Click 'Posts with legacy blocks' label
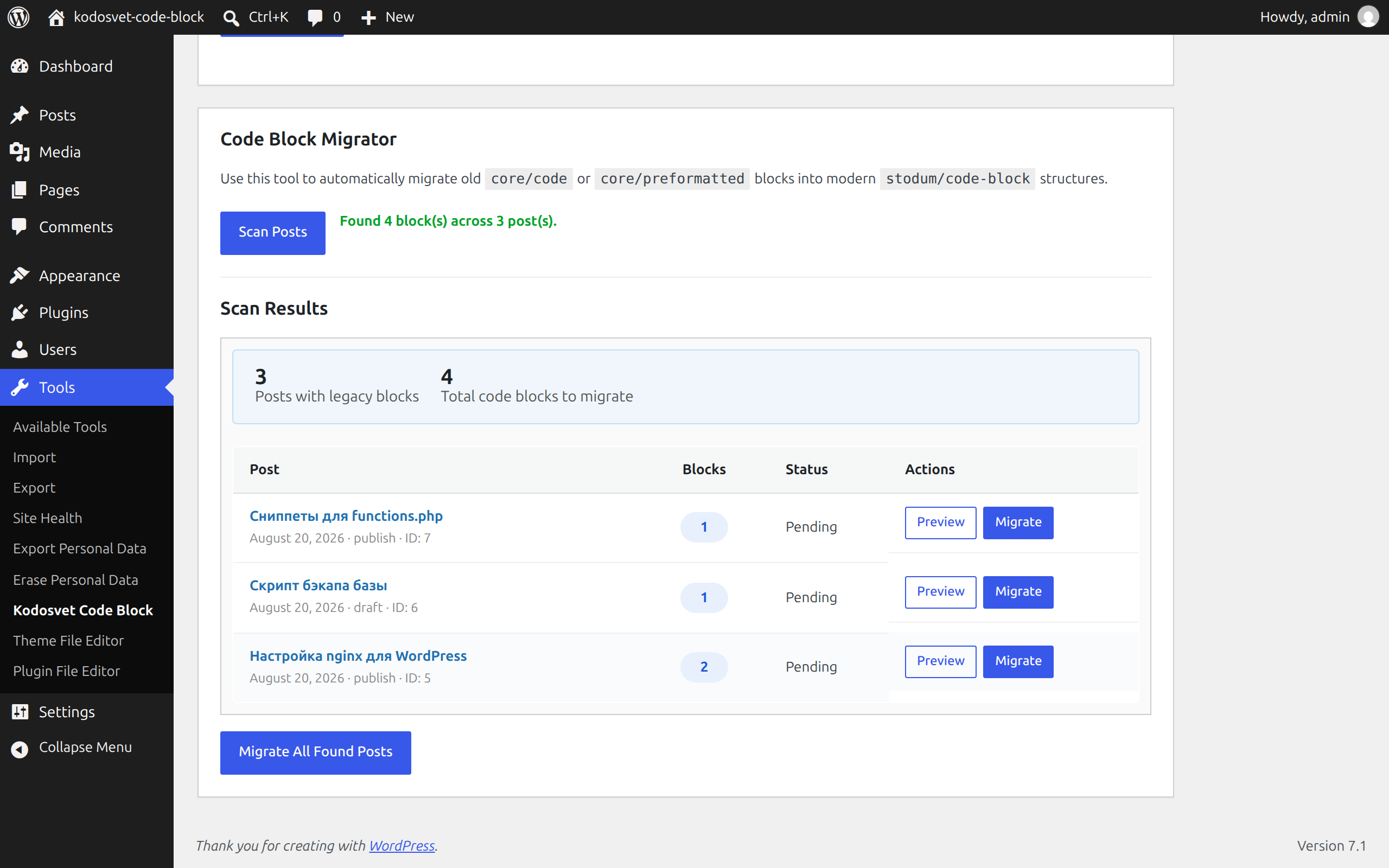The image size is (1389, 868). (x=337, y=396)
